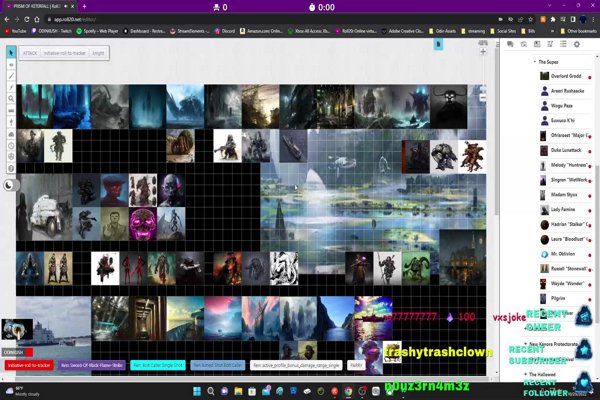Bookmark page with star icon
Image resolution: width=600 pixels, height=400 pixels.
(x=530, y=19)
